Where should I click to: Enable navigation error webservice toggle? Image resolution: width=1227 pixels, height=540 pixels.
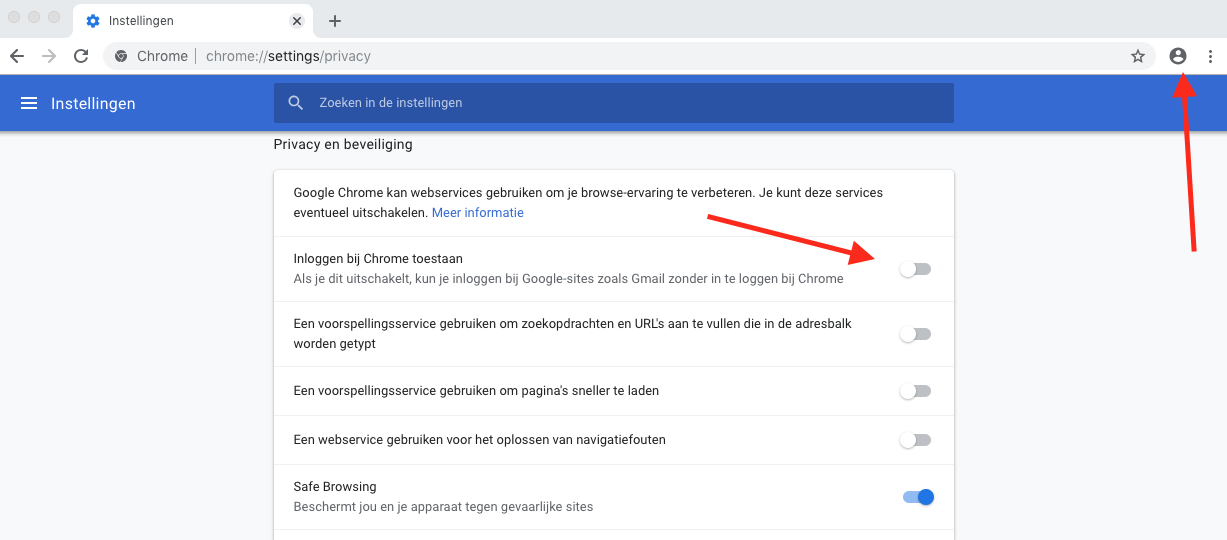point(915,440)
